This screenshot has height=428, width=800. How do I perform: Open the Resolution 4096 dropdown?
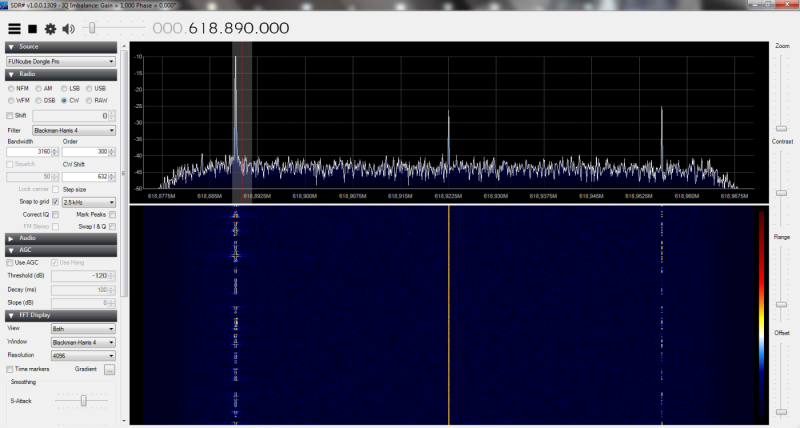tap(83, 356)
